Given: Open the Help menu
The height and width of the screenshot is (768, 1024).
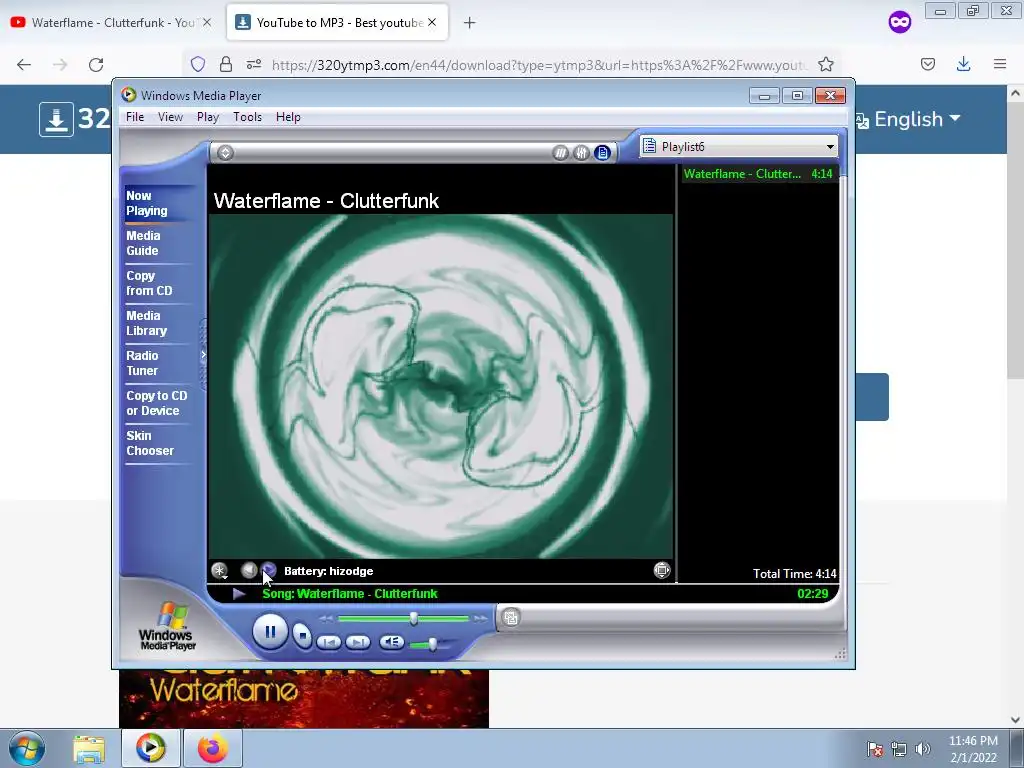Looking at the screenshot, I should [288, 117].
